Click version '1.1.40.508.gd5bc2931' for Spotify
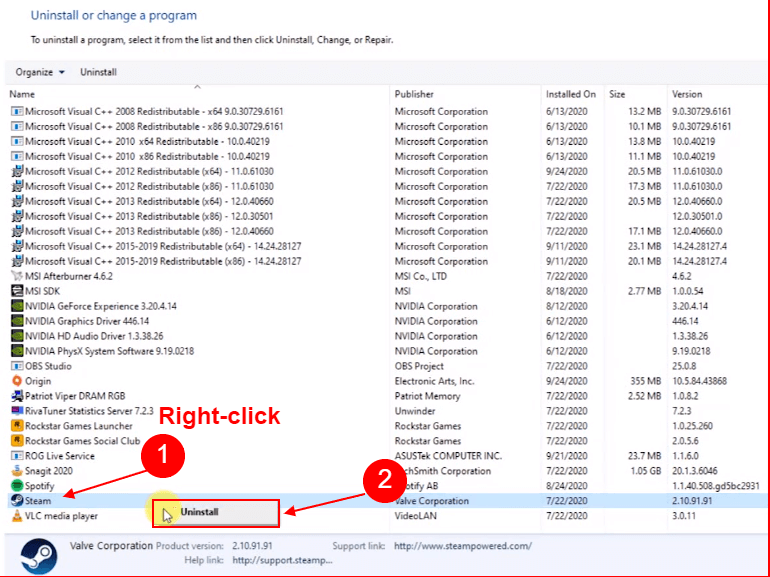This screenshot has height=577, width=770. click(x=715, y=486)
